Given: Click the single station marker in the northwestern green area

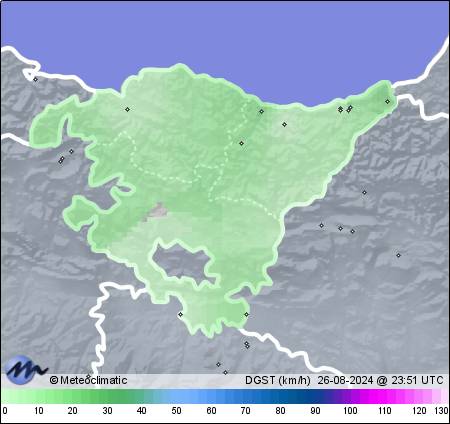Looking at the screenshot, I should (x=127, y=109).
